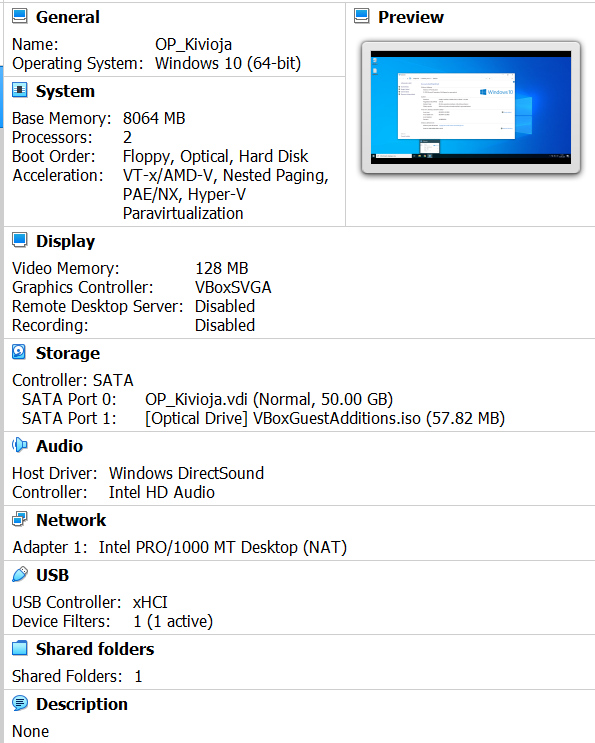
Task: Click the Graphics Controller label
Action: click(83, 287)
